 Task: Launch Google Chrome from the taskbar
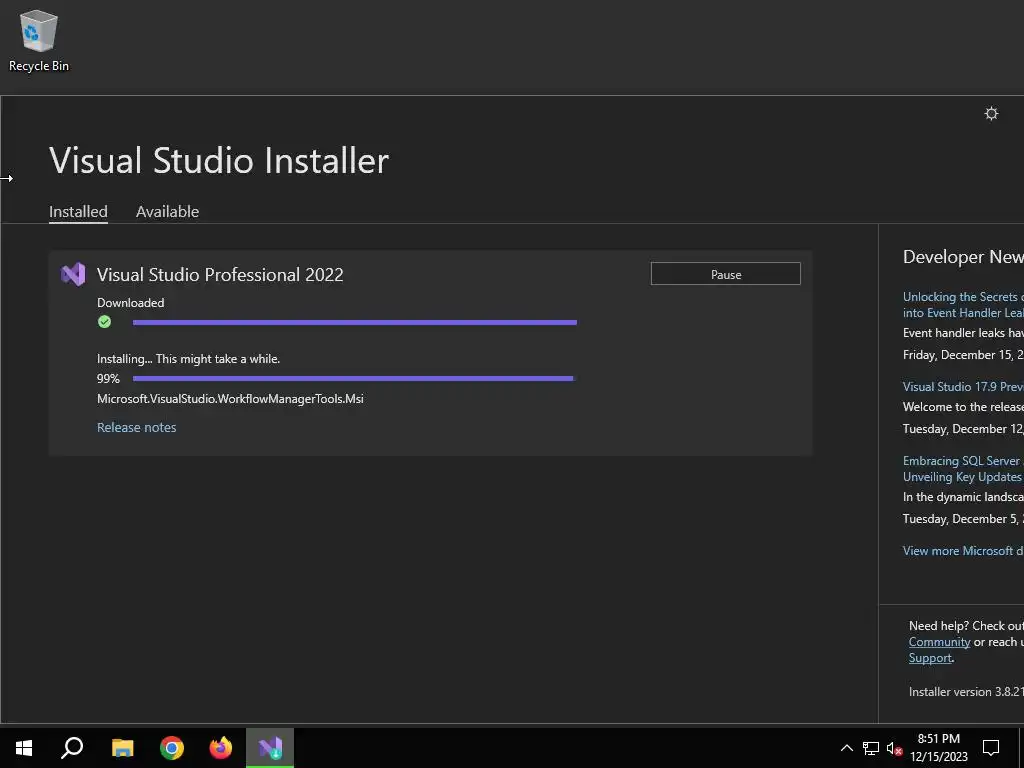pyautogui.click(x=172, y=748)
